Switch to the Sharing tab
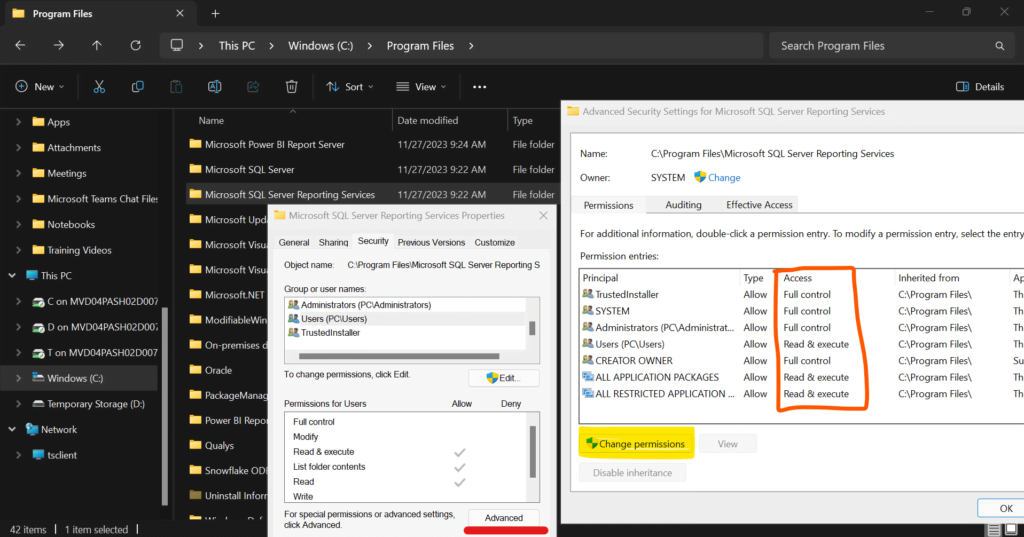 [333, 242]
